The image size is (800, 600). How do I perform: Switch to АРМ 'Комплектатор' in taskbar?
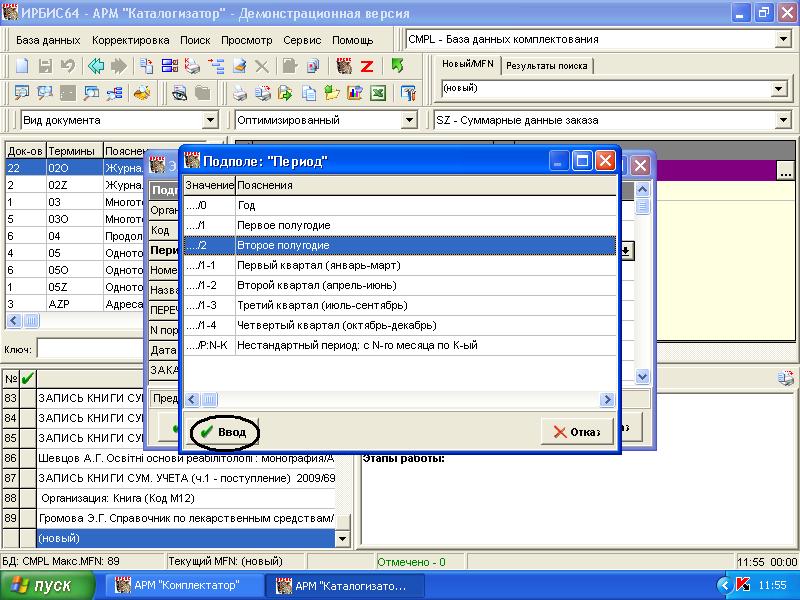pyautogui.click(x=190, y=585)
